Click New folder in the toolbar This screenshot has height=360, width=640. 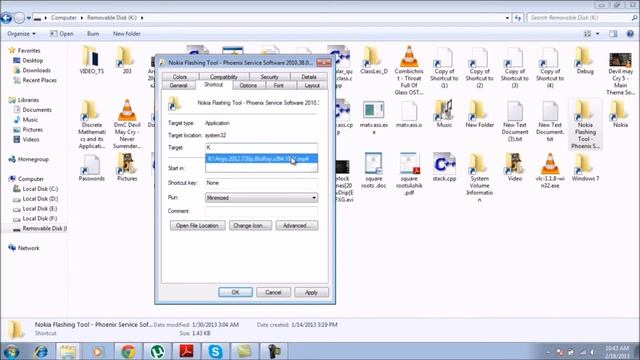pos(127,34)
